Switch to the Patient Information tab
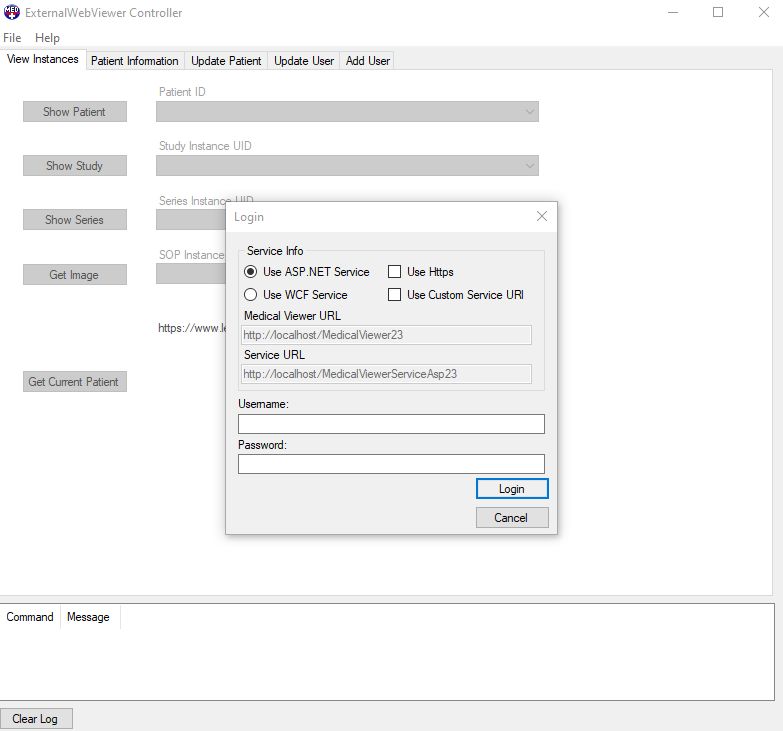 pos(135,61)
